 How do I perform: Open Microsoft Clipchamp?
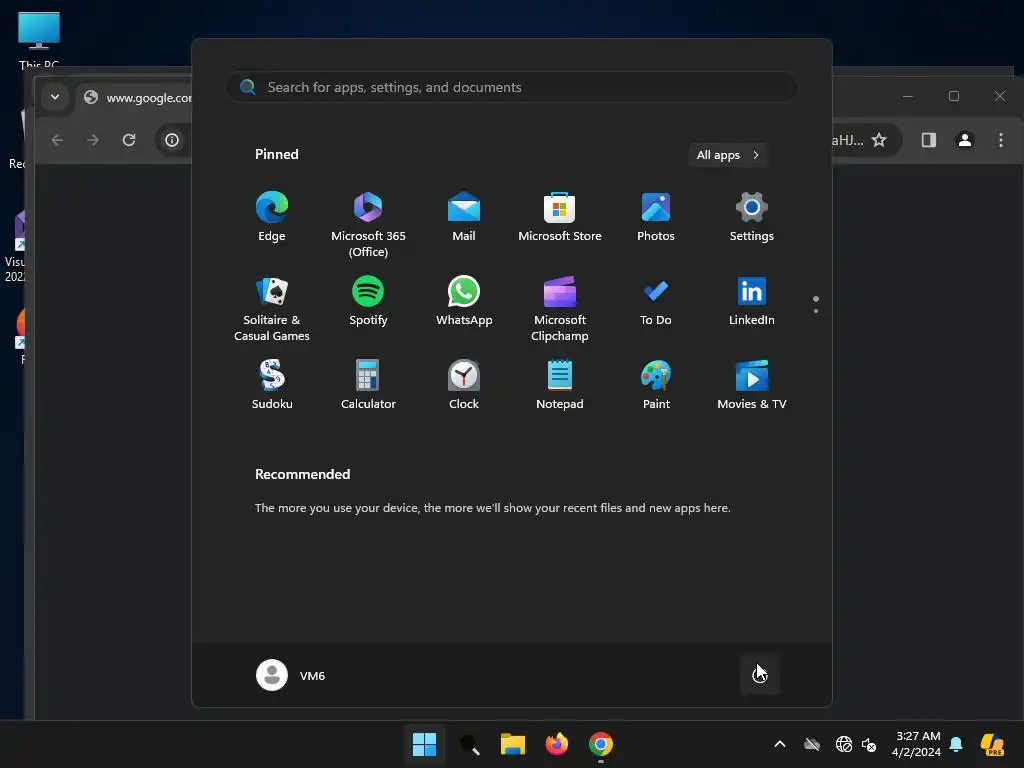click(x=560, y=309)
